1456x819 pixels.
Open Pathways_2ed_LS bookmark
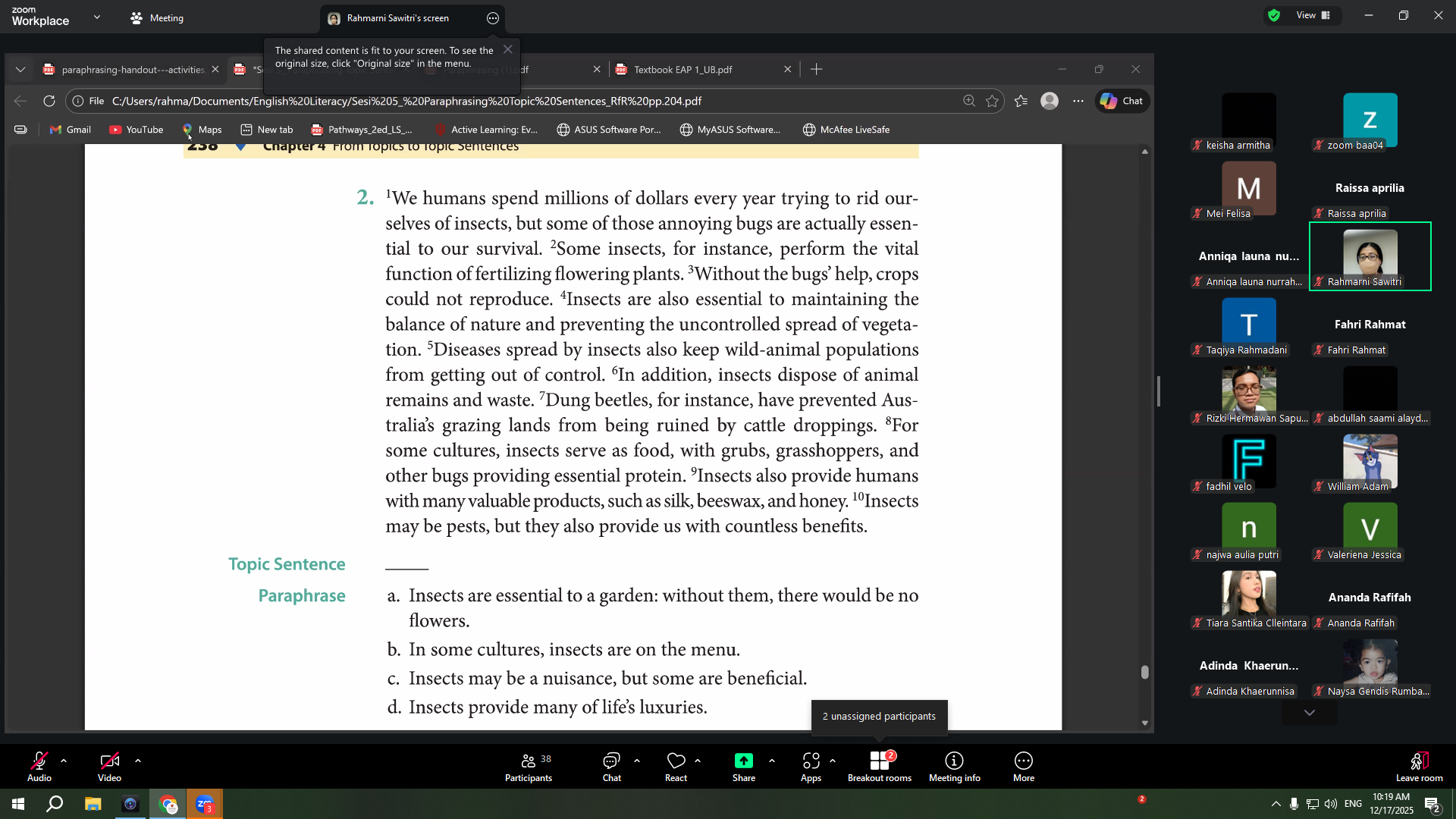point(362,130)
